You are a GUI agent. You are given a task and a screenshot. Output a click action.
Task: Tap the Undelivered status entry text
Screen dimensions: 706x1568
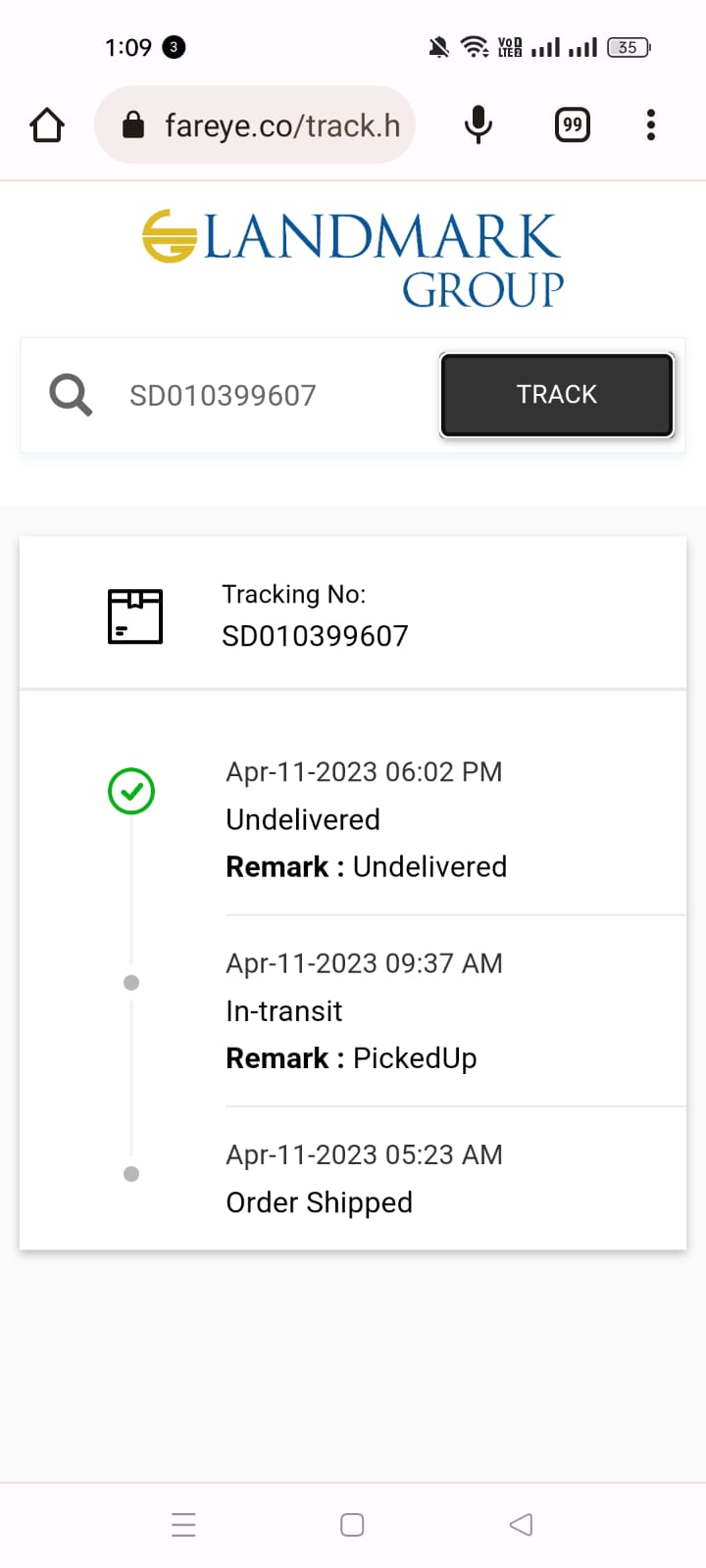(303, 819)
